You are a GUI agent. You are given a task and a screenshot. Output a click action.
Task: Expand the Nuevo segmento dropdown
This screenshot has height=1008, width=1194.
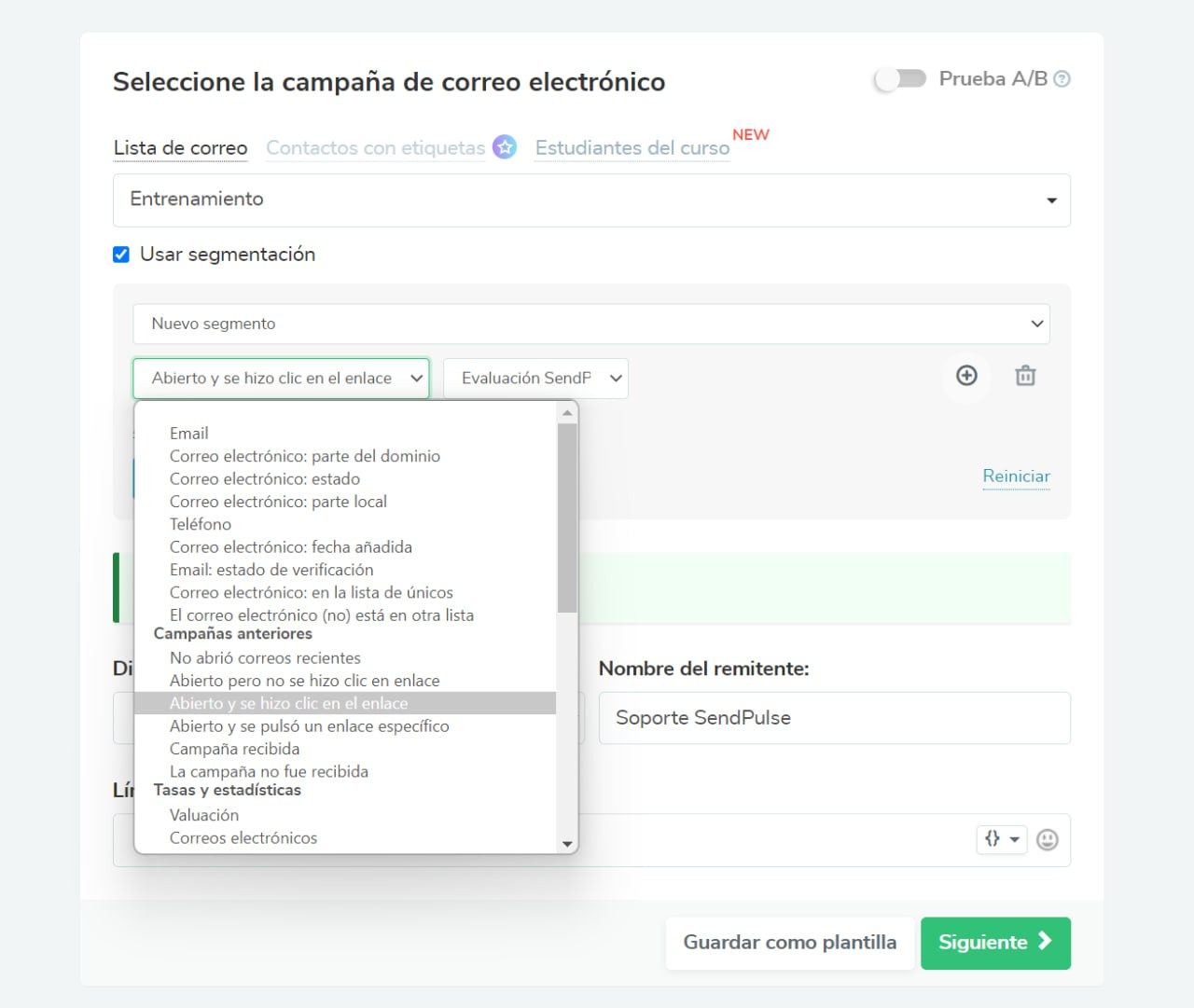(591, 324)
